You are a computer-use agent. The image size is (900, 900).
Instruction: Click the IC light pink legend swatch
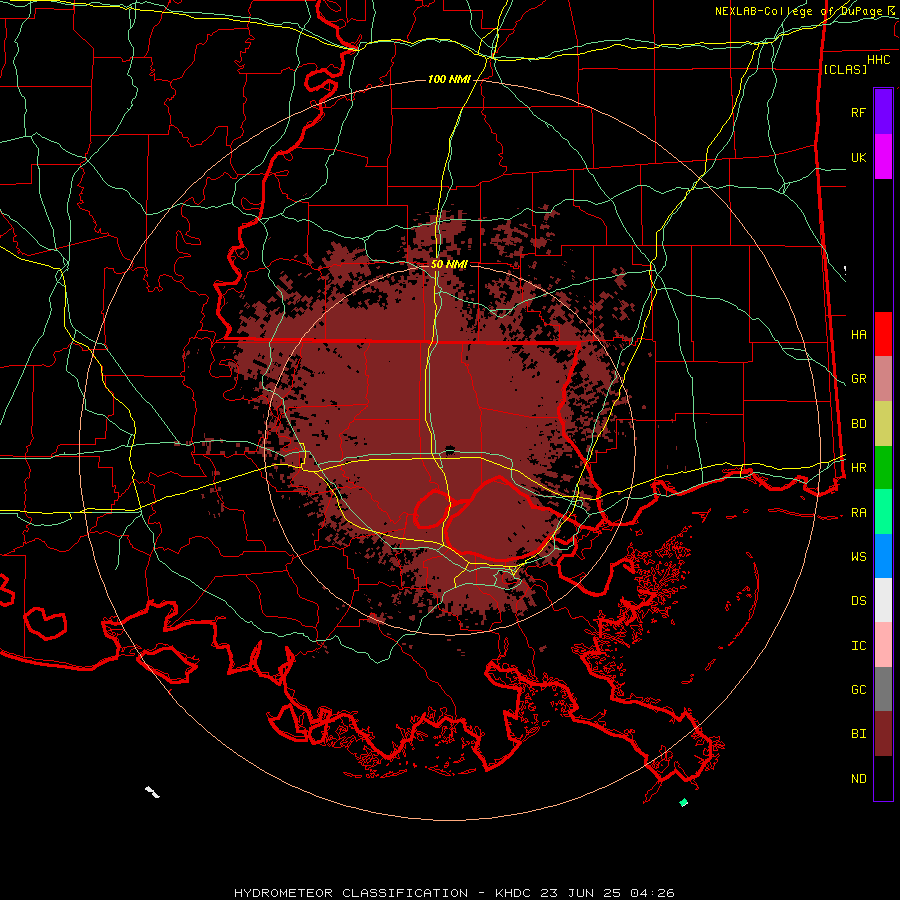point(883,645)
